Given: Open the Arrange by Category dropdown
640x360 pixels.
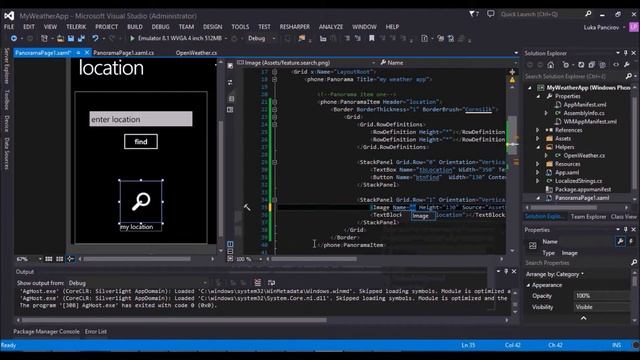Looking at the screenshot, I should [x=555, y=274].
